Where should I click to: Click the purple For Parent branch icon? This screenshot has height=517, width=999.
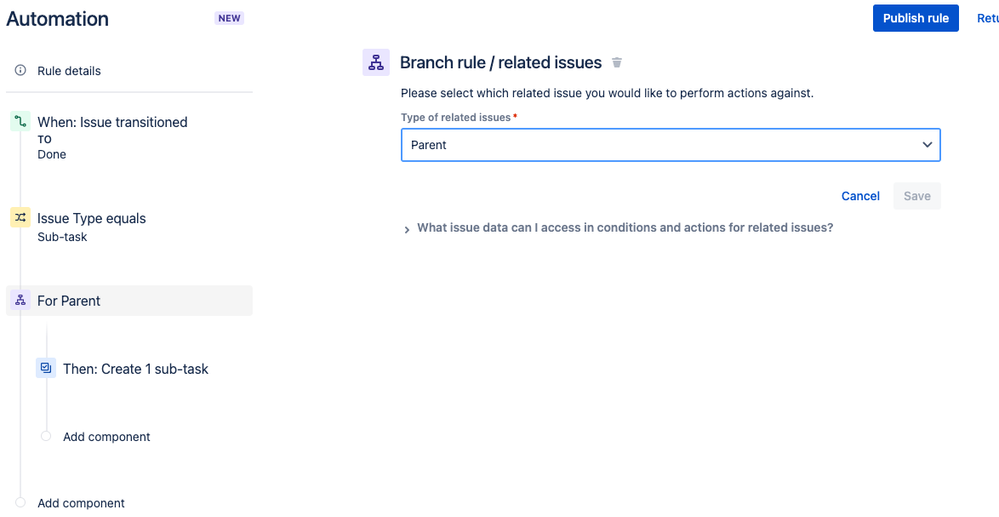click(20, 301)
